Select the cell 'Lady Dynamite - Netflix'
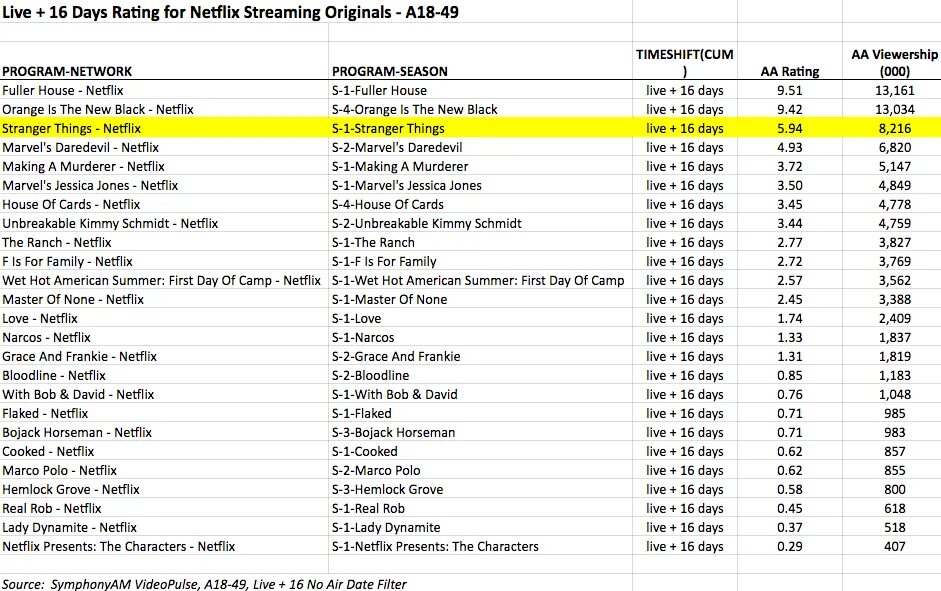Viewport: 941px width, 591px height. [x=69, y=527]
